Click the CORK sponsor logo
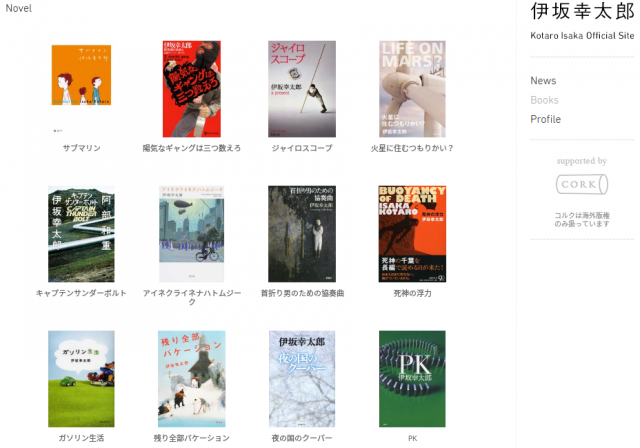The width and height of the screenshot is (640, 448). tap(582, 184)
